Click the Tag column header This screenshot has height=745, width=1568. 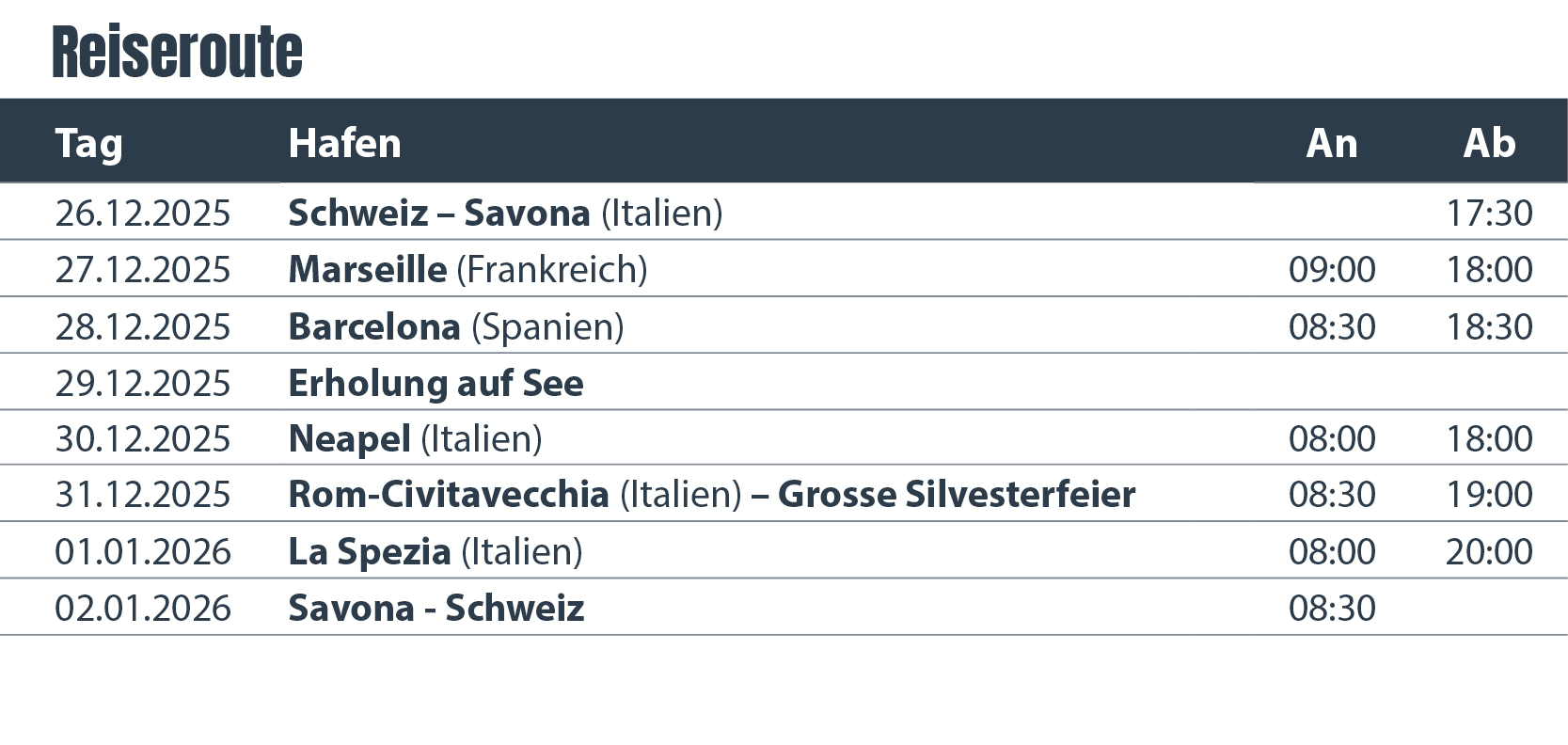[x=89, y=143]
